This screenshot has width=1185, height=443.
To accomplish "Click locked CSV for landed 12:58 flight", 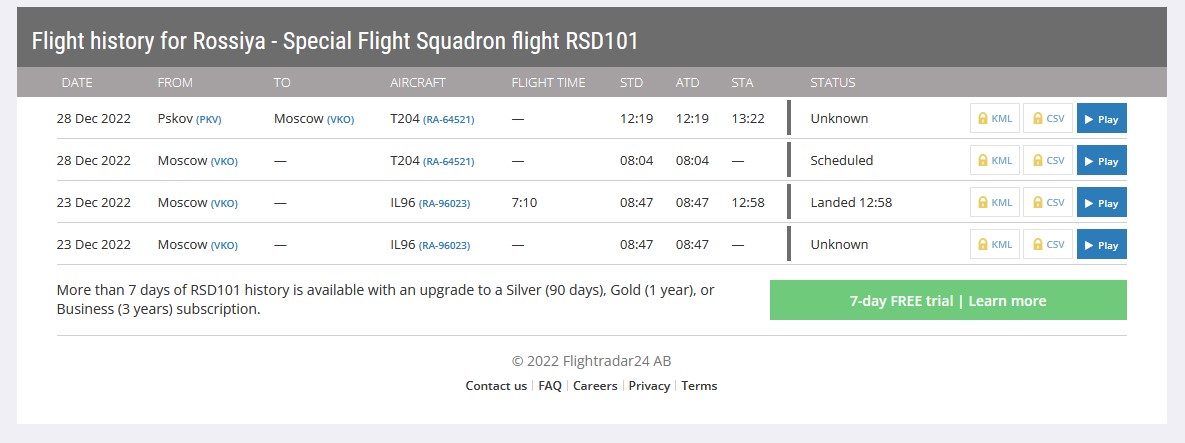I will click(x=1048, y=203).
